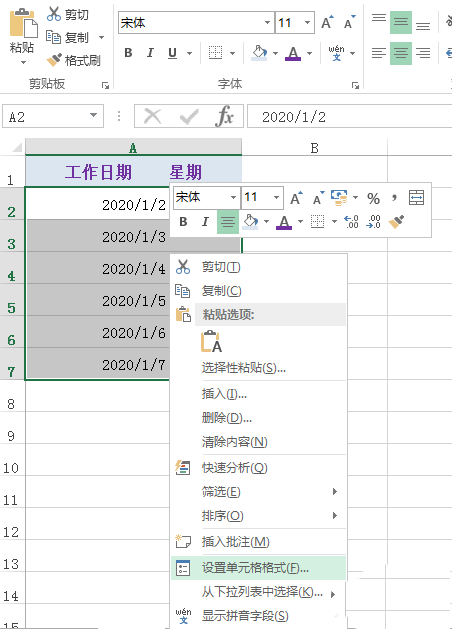Click Italic in the mini toolbar
452x629 pixels.
click(x=205, y=221)
